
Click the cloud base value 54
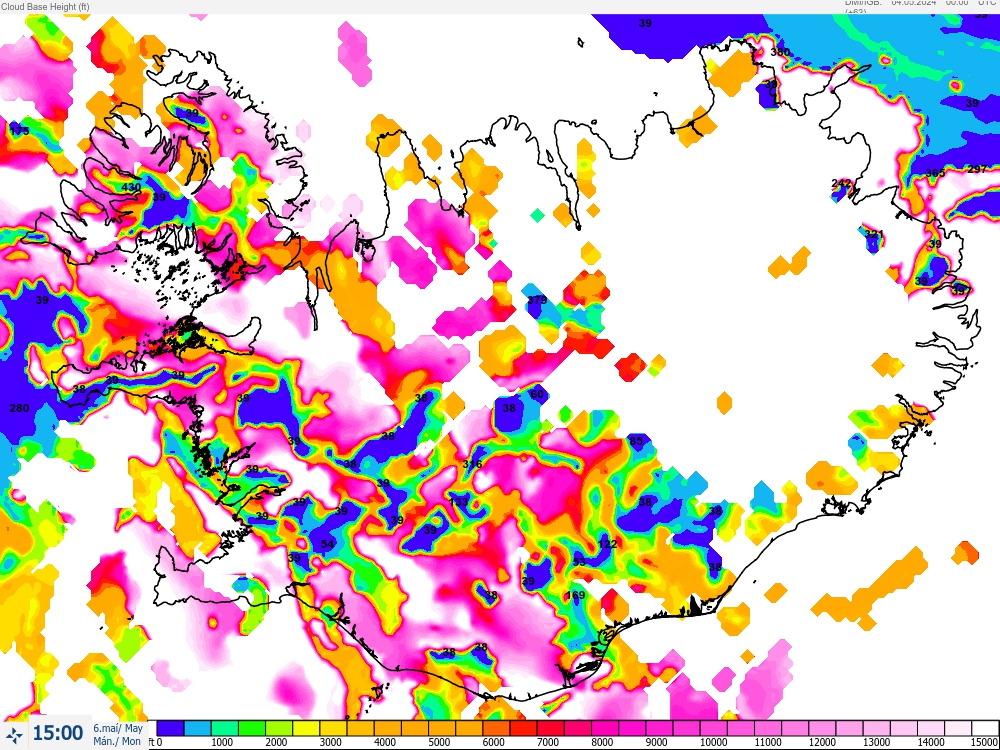[x=327, y=544]
